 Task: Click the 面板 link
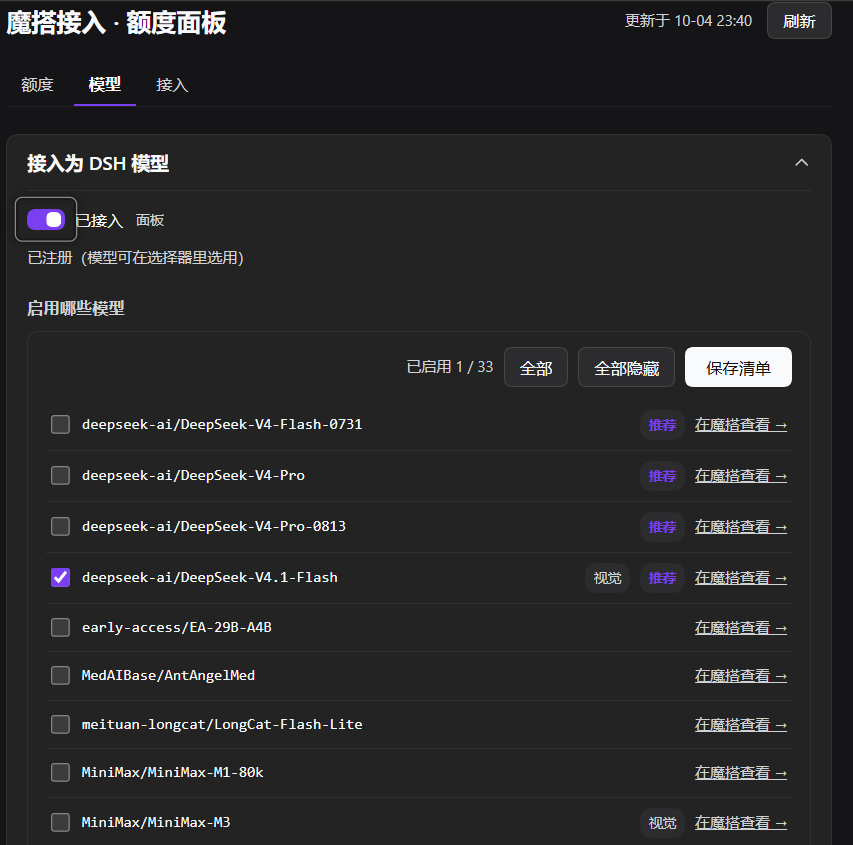150,220
